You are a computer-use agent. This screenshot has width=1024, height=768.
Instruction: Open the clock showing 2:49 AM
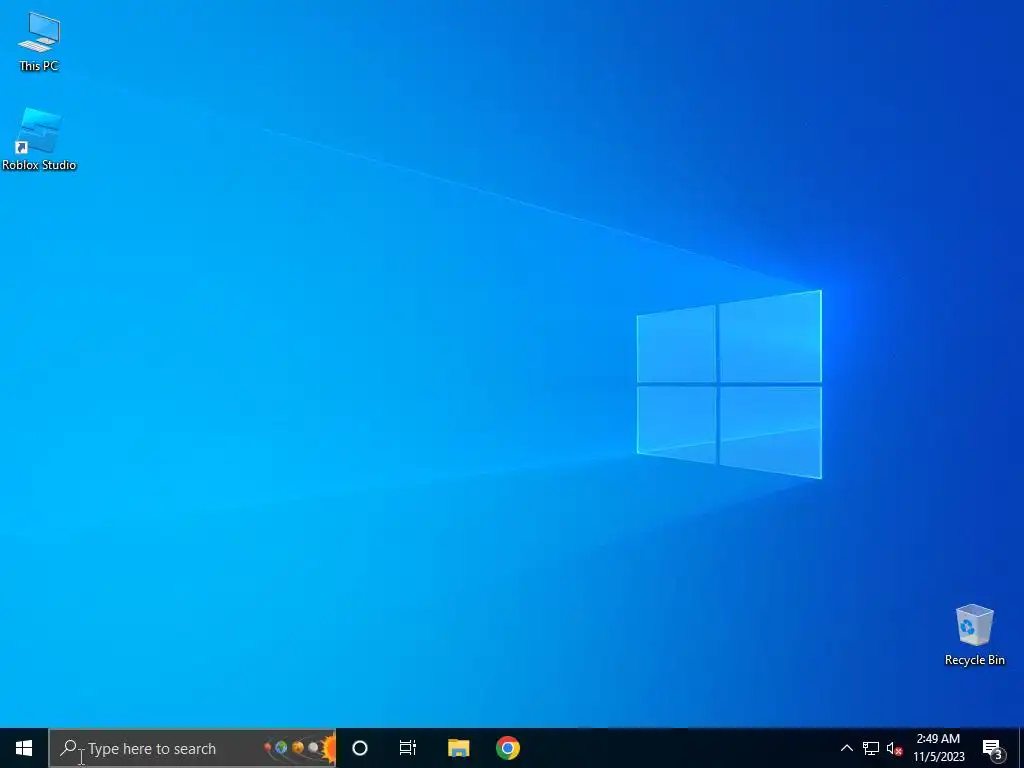click(x=938, y=748)
